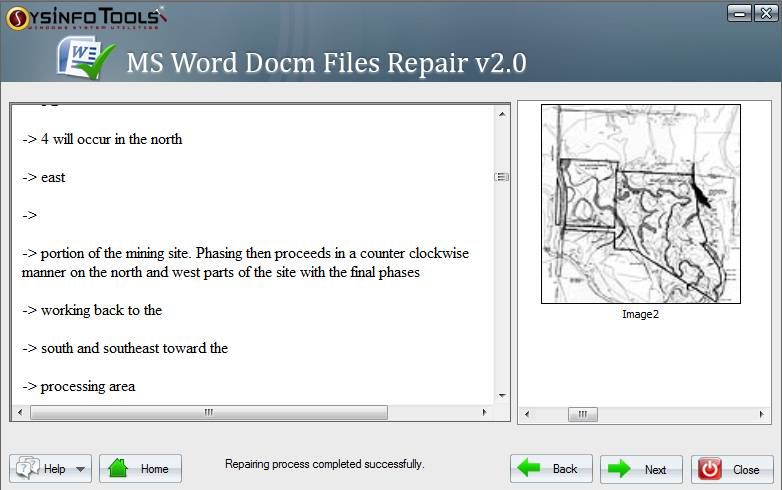Click the green right arrow Next icon
The height and width of the screenshot is (490, 782).
tap(619, 469)
